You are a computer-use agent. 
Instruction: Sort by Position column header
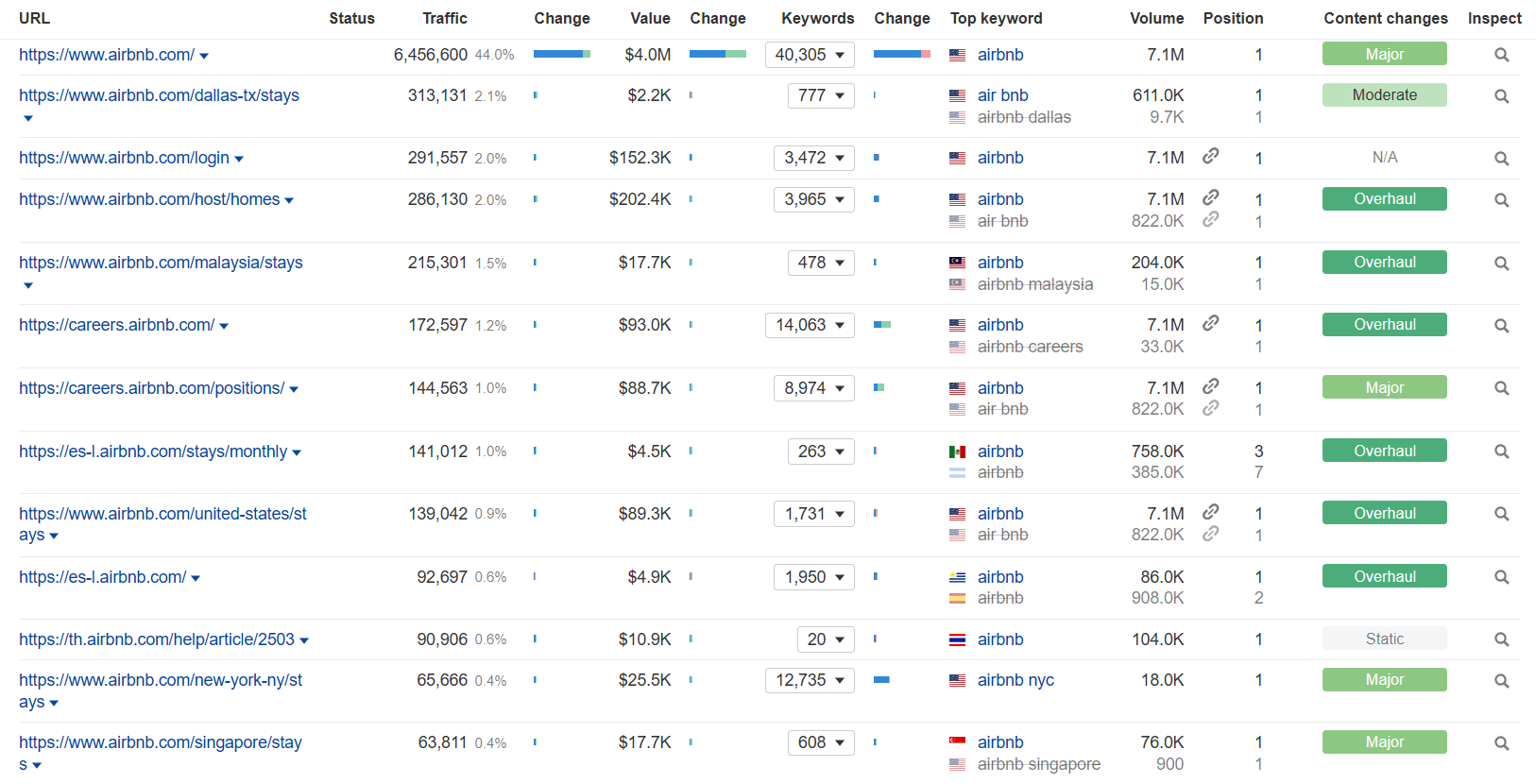(1233, 18)
